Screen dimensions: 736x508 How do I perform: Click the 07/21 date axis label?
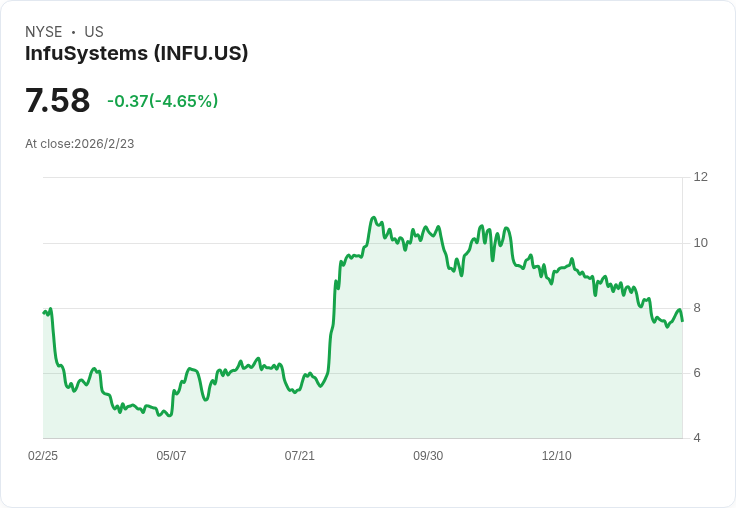click(x=299, y=456)
